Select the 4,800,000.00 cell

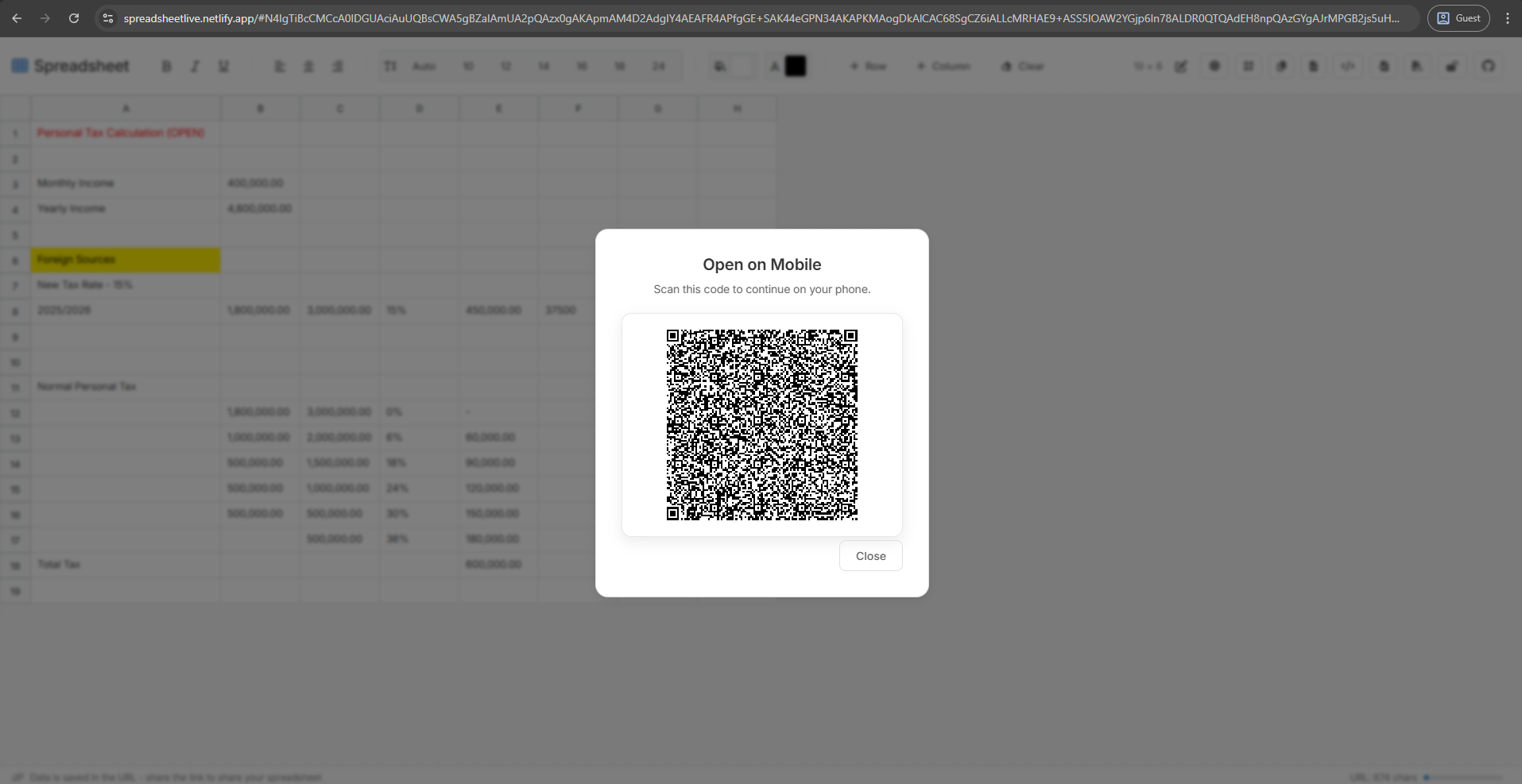point(260,209)
